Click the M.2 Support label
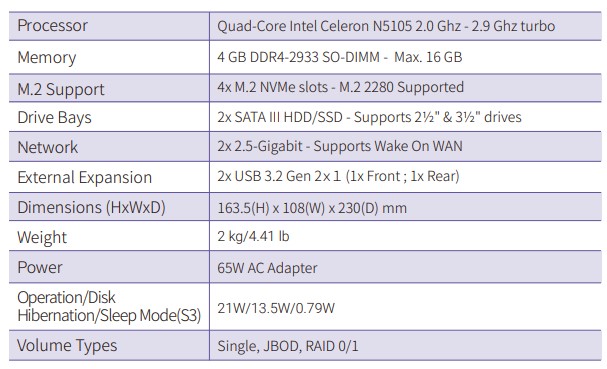 [61, 89]
